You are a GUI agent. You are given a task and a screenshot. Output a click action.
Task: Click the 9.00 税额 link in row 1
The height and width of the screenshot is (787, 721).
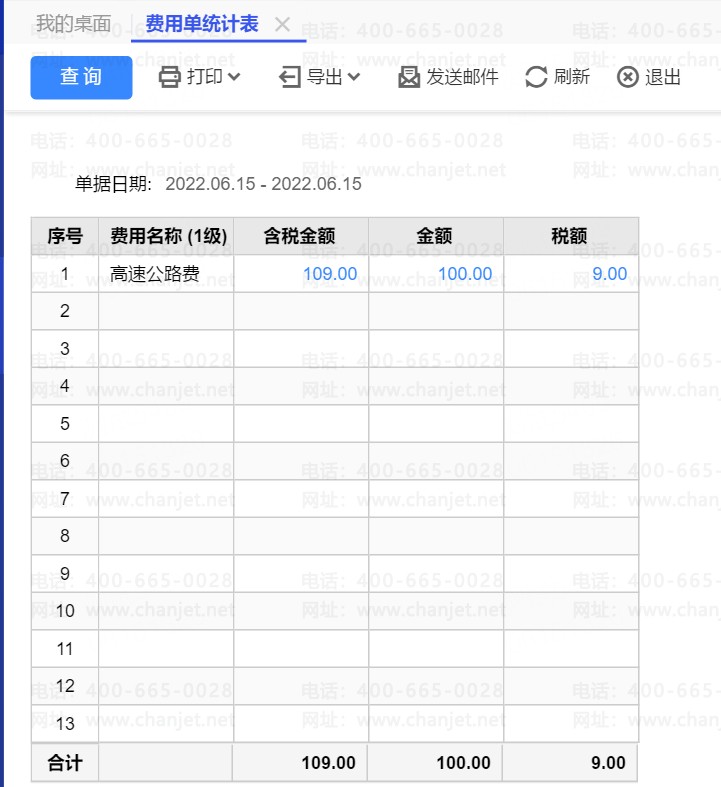[609, 274]
